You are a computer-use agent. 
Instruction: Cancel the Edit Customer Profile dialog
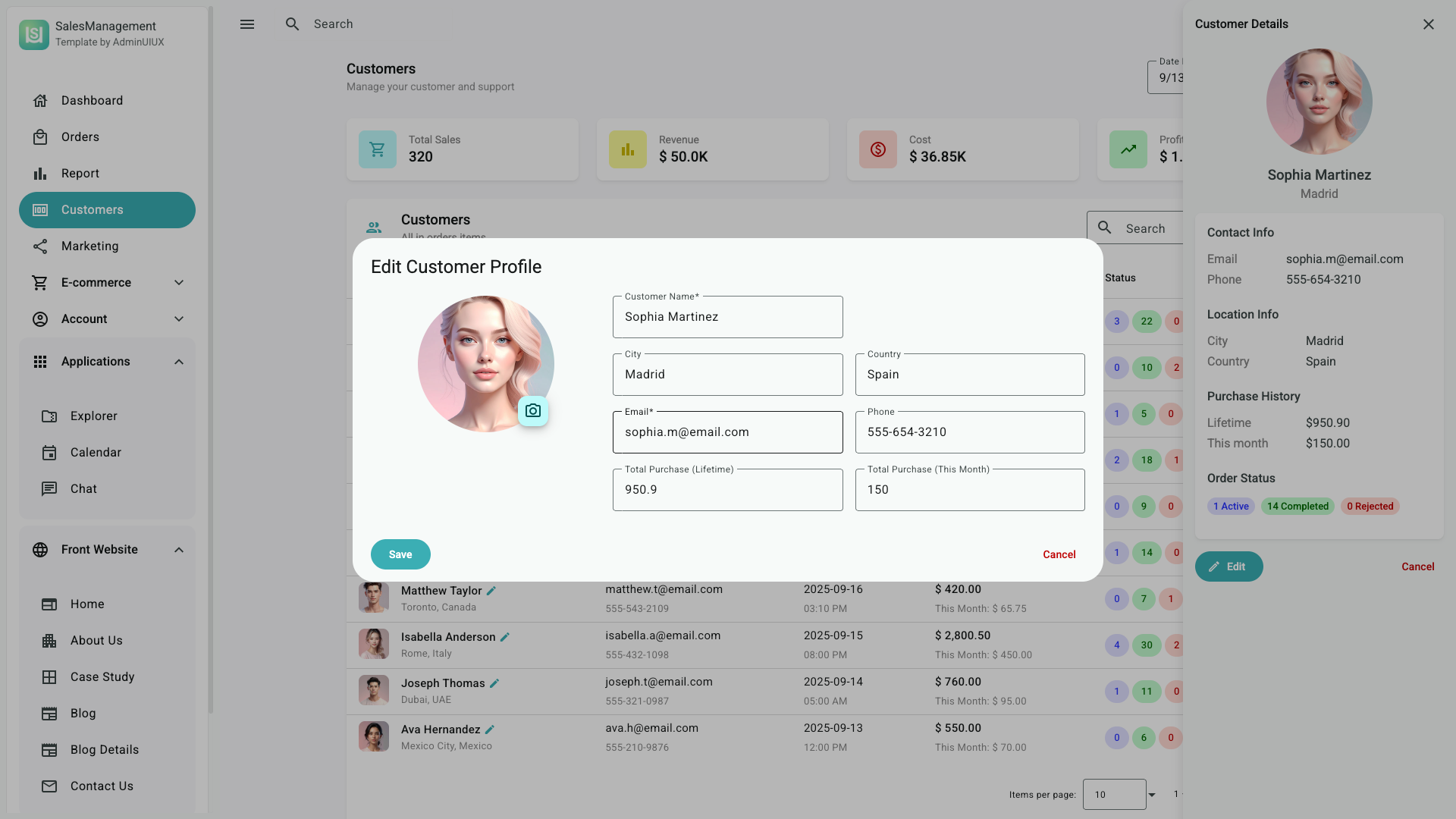(x=1059, y=554)
